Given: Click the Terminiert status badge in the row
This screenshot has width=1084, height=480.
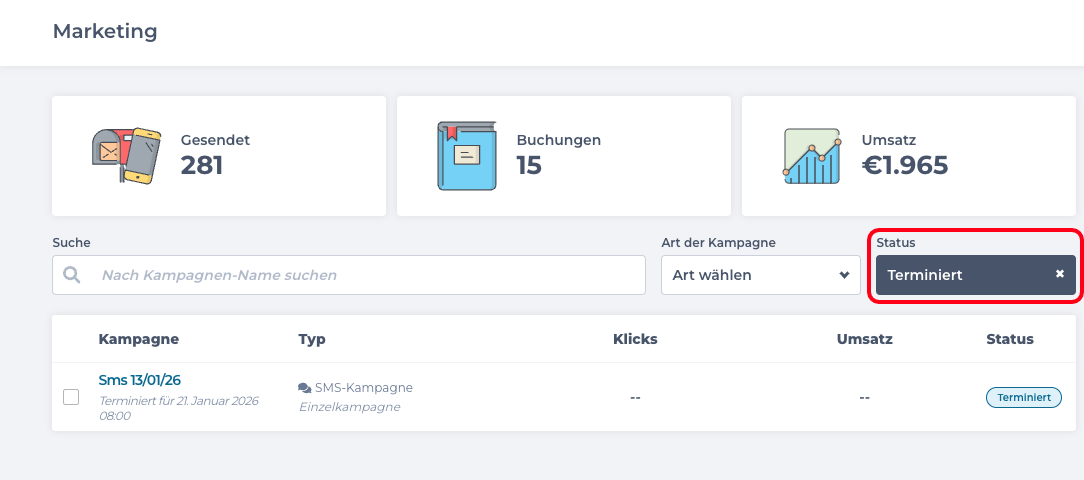Looking at the screenshot, I should click(x=1023, y=397).
